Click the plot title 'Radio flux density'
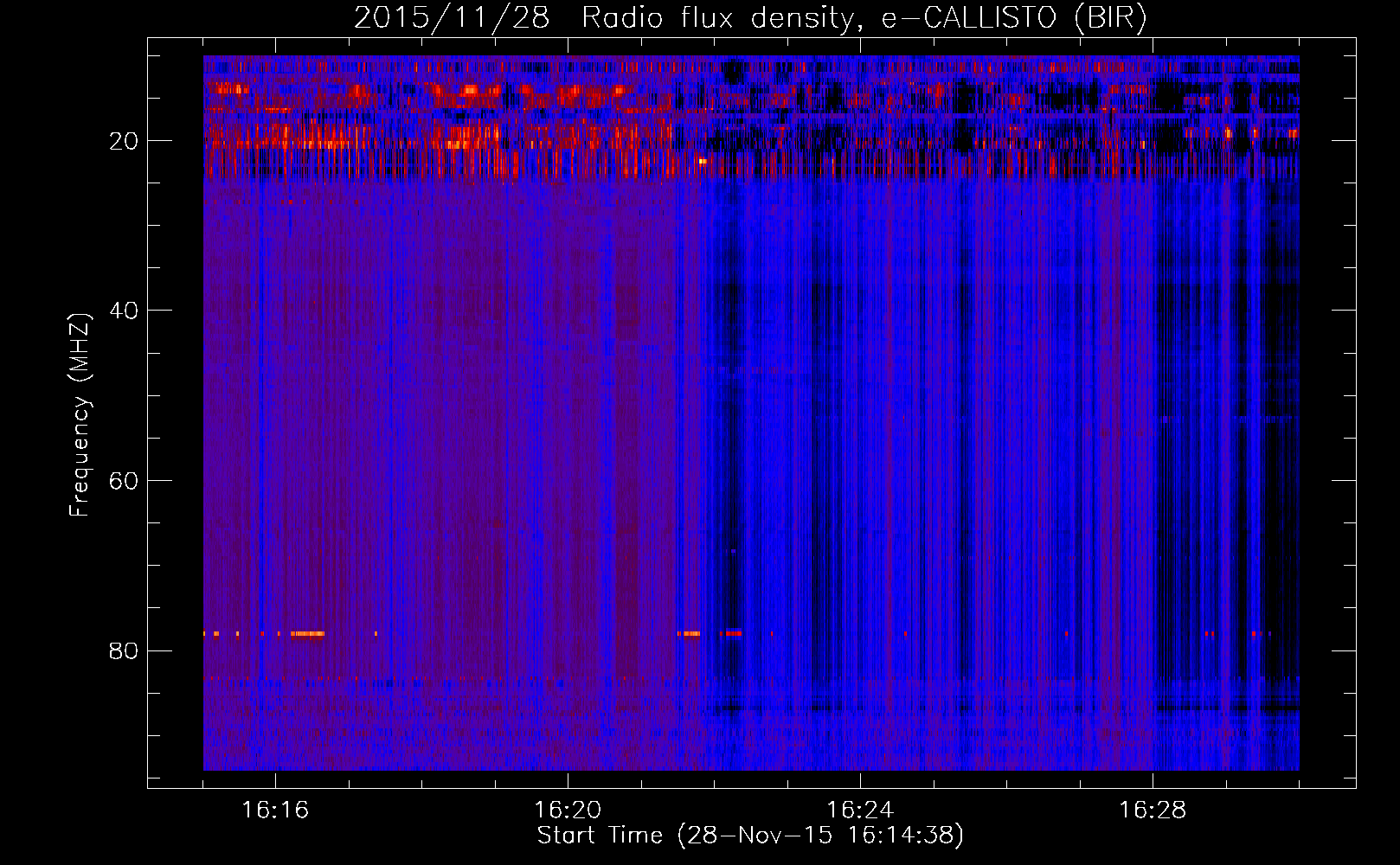The width and height of the screenshot is (1400, 865). coord(716,18)
